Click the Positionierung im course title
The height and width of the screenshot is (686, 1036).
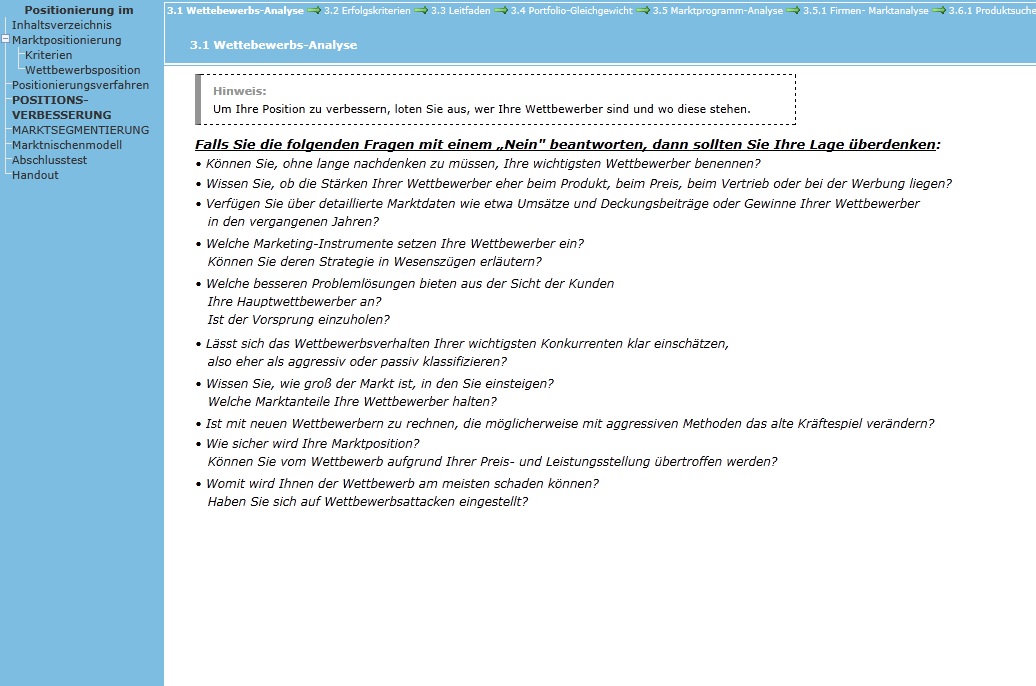click(79, 10)
